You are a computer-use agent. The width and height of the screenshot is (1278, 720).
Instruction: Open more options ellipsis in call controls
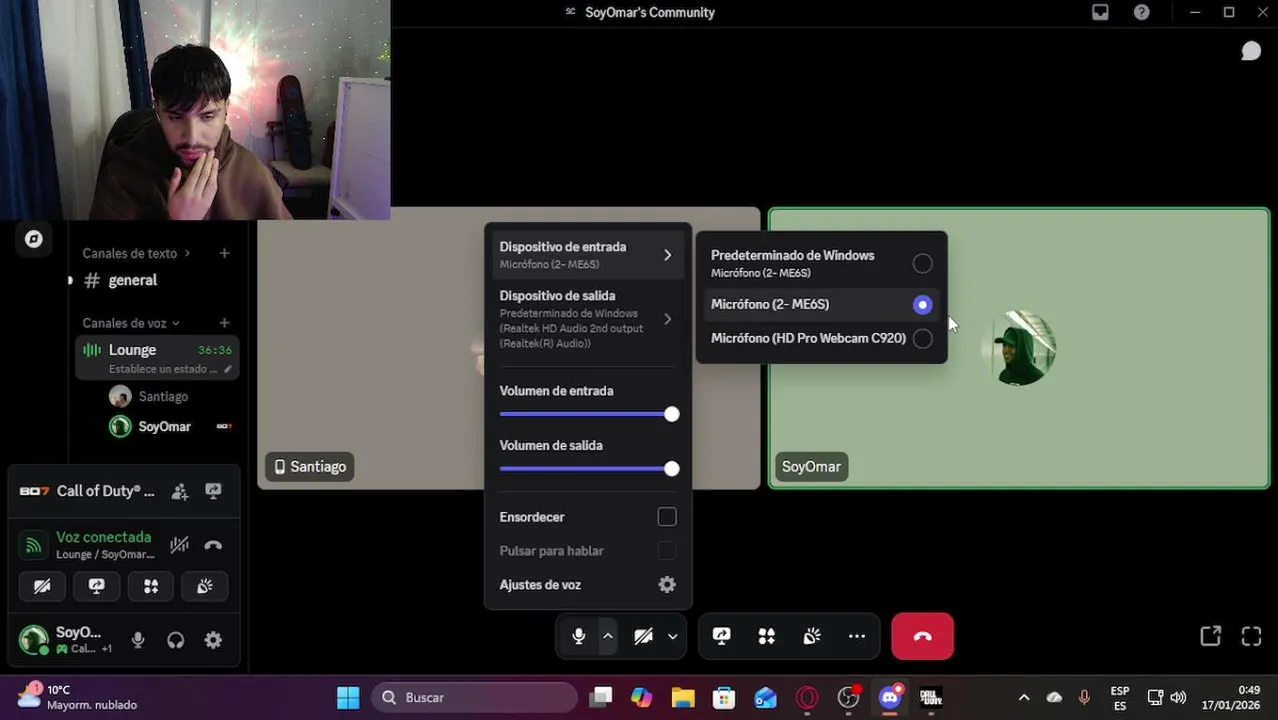[857, 636]
